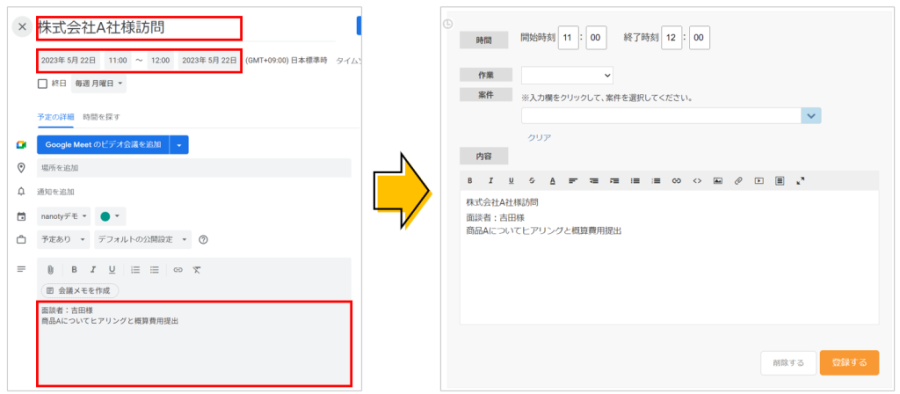Toggle bold in the calendar description toolbar
This screenshot has width=900, height=394.
(x=73, y=269)
